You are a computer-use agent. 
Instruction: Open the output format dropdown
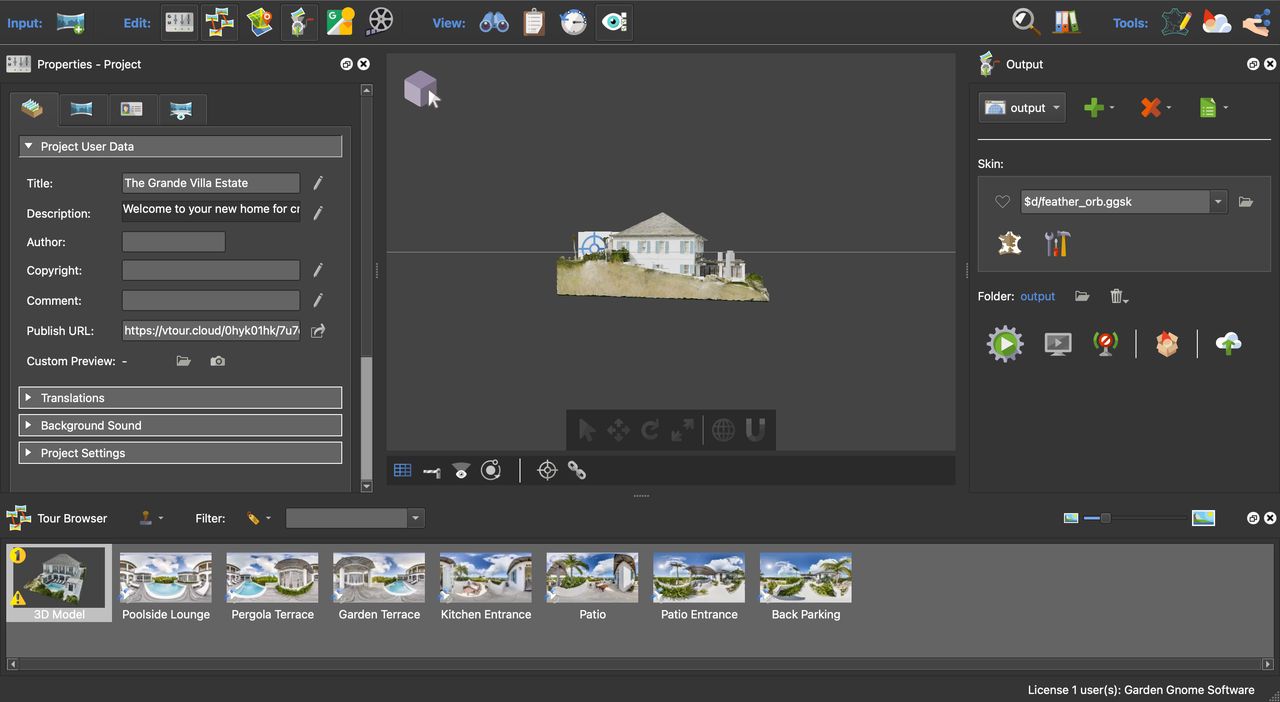point(1022,107)
